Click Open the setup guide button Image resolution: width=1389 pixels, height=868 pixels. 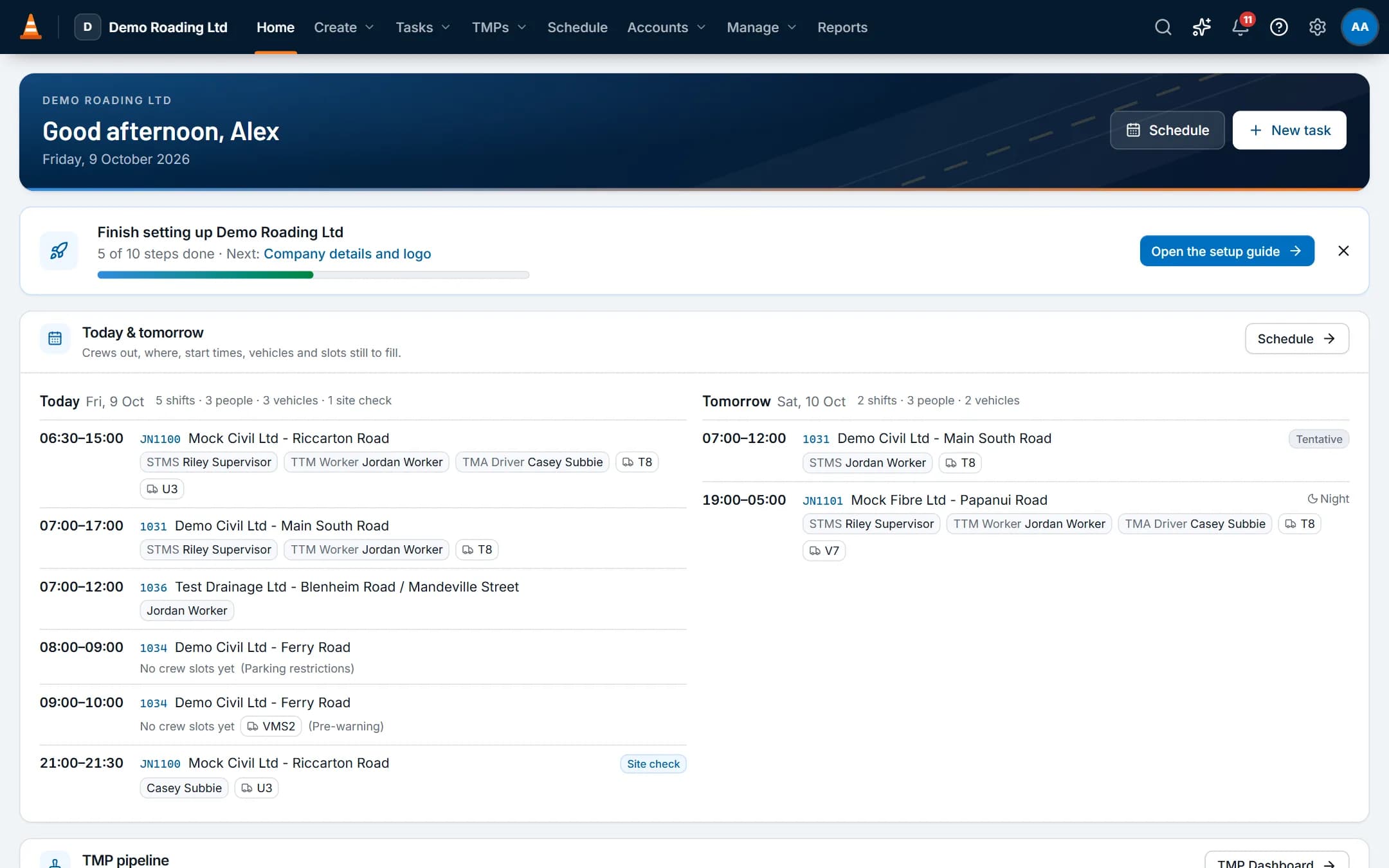[x=1227, y=251]
